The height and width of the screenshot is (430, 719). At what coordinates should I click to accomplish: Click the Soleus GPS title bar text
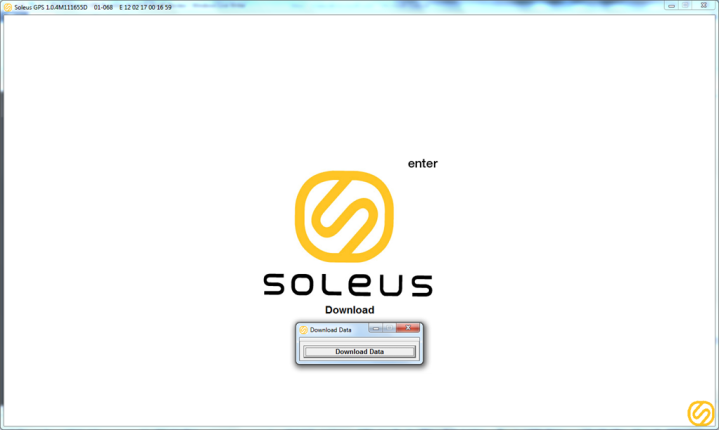(93, 7)
